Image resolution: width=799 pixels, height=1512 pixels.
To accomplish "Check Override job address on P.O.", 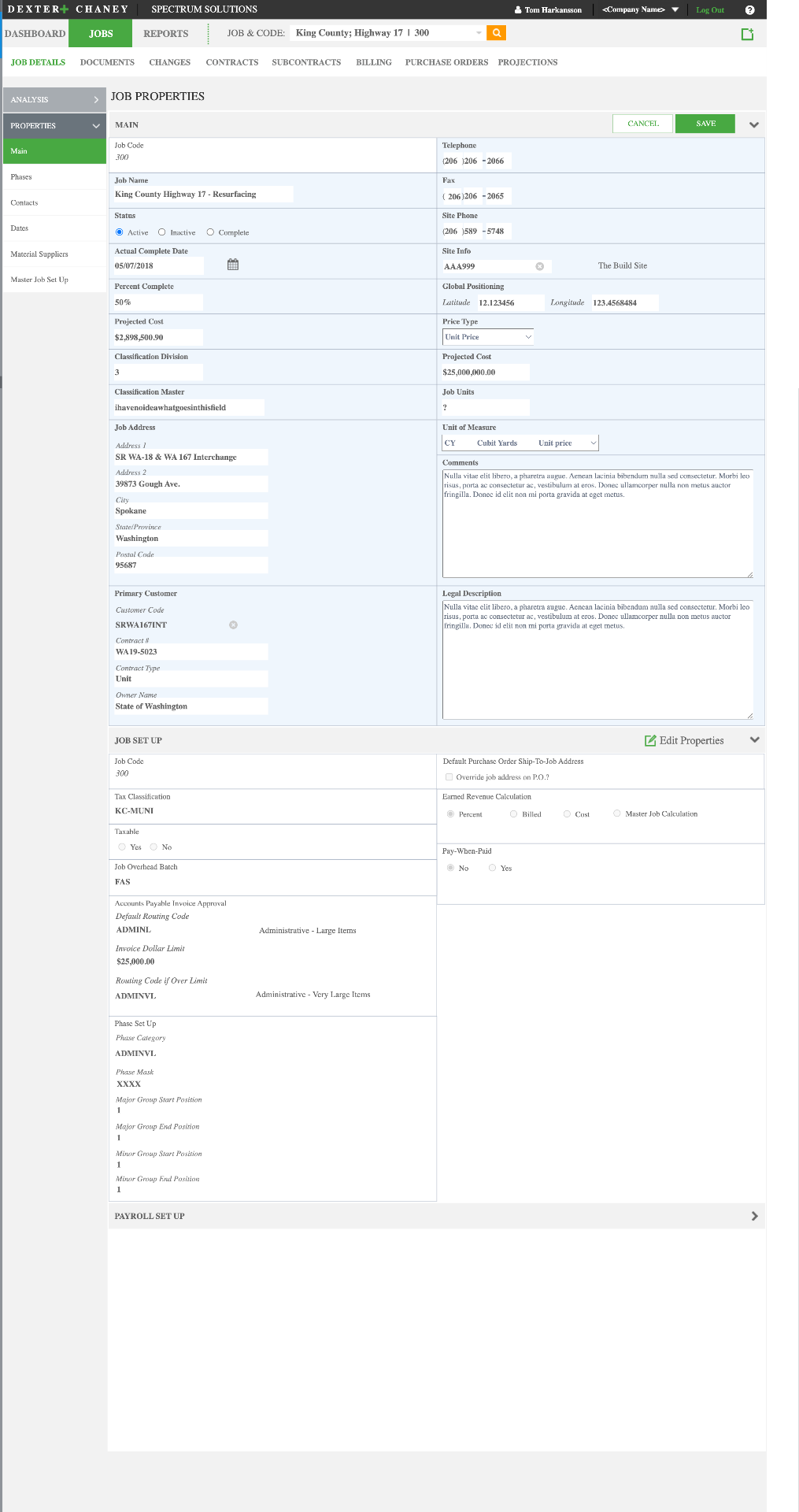I will pyautogui.click(x=449, y=776).
